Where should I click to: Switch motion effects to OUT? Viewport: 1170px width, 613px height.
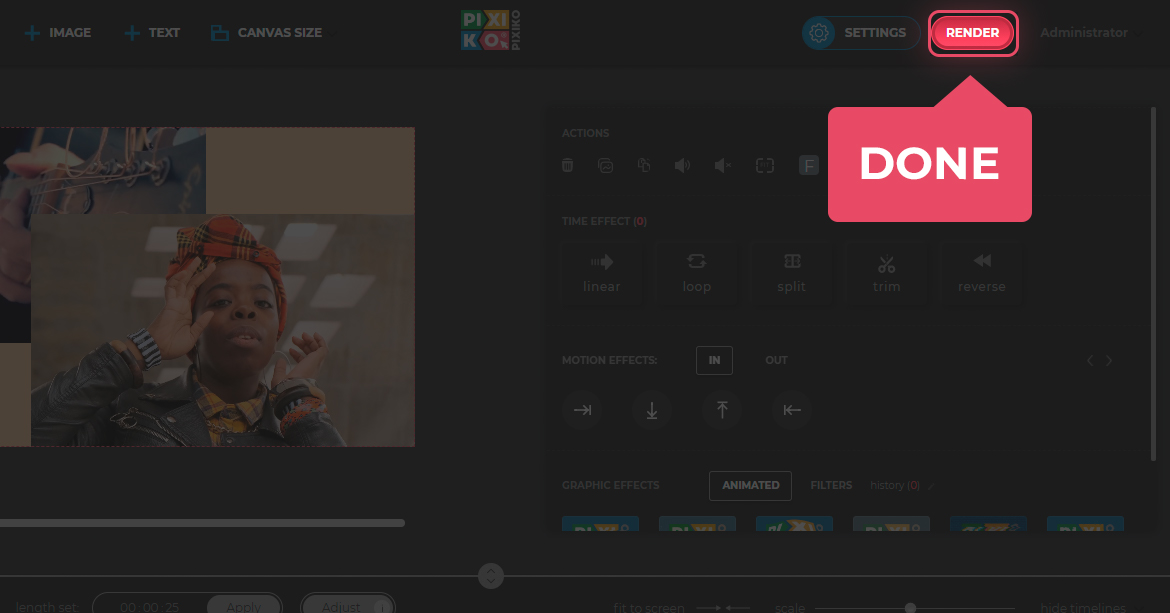(776, 360)
